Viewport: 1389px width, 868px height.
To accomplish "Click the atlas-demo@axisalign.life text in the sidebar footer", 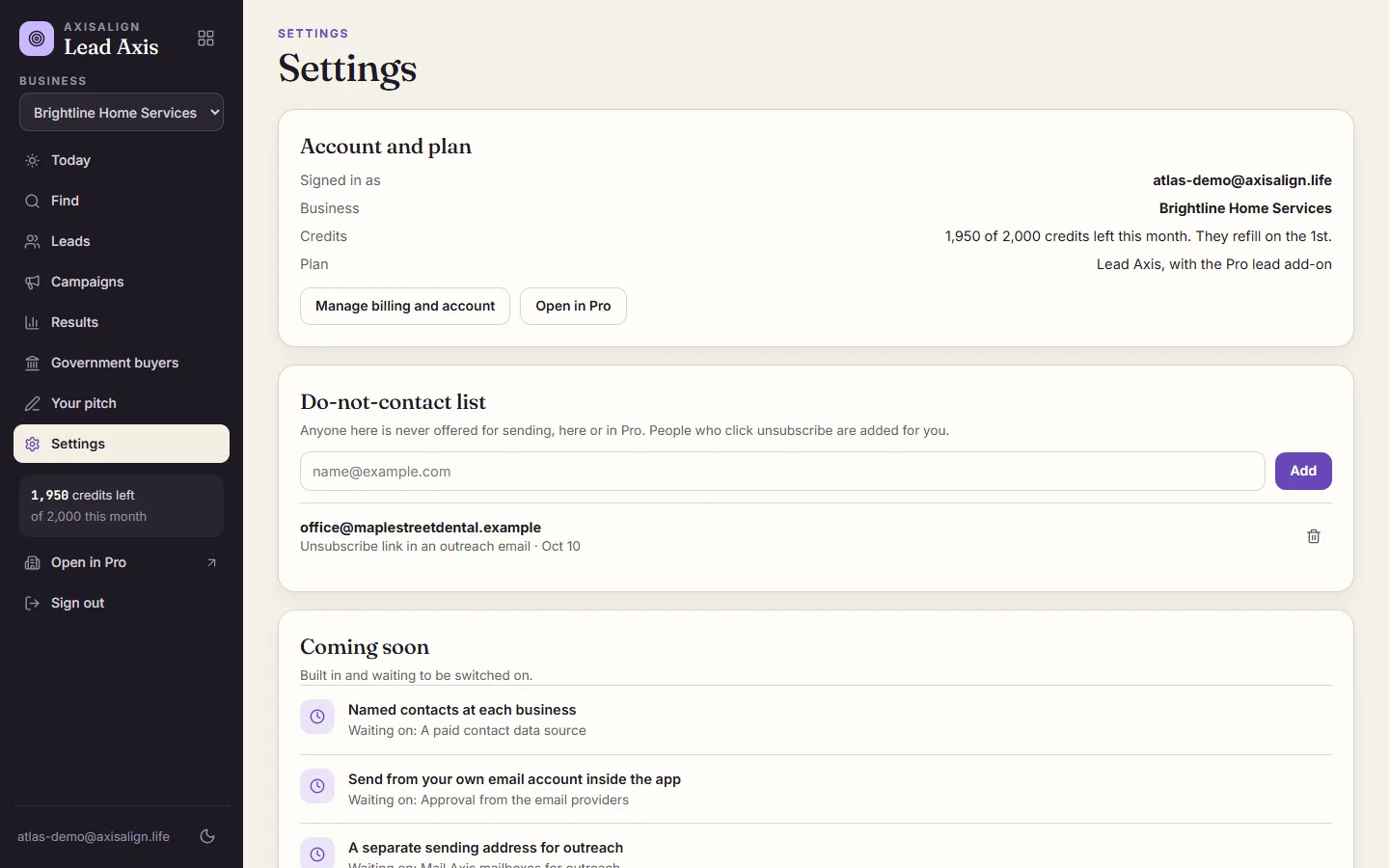I will (94, 836).
